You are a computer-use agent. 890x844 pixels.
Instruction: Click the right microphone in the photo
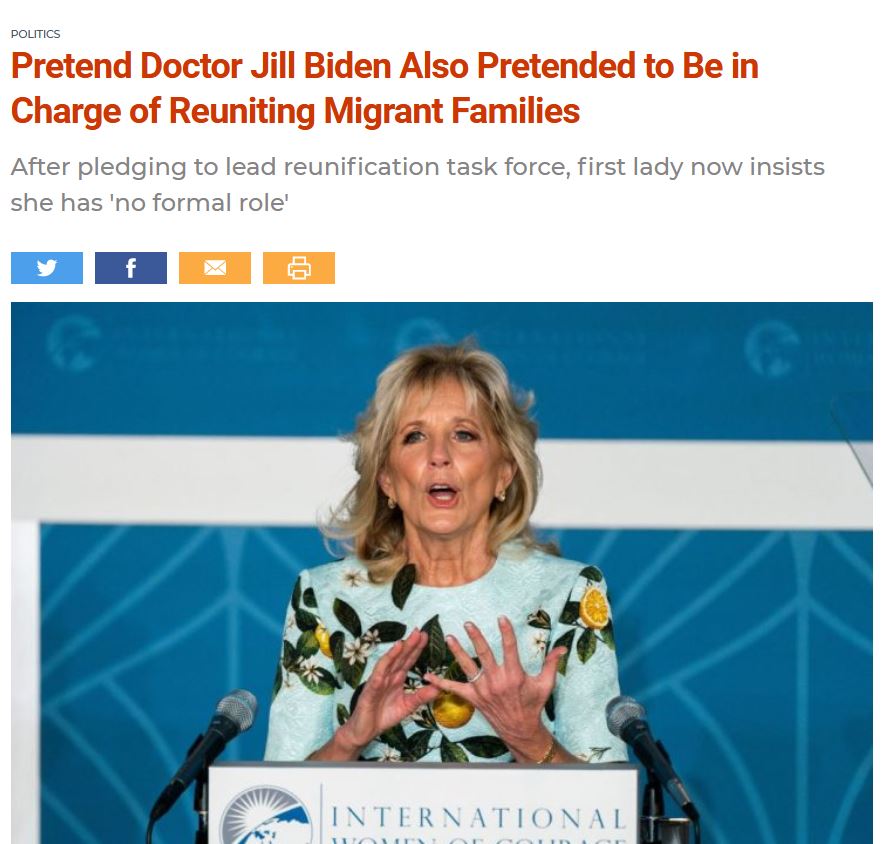coord(647,749)
